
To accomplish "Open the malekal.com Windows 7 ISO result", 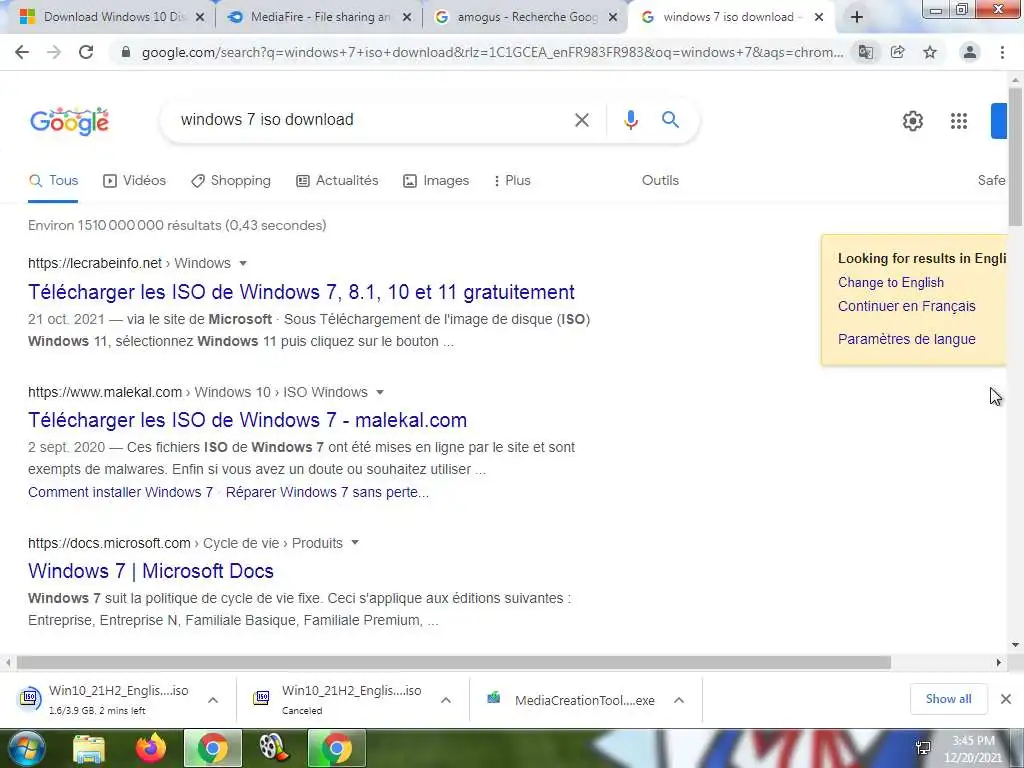I will [248, 420].
